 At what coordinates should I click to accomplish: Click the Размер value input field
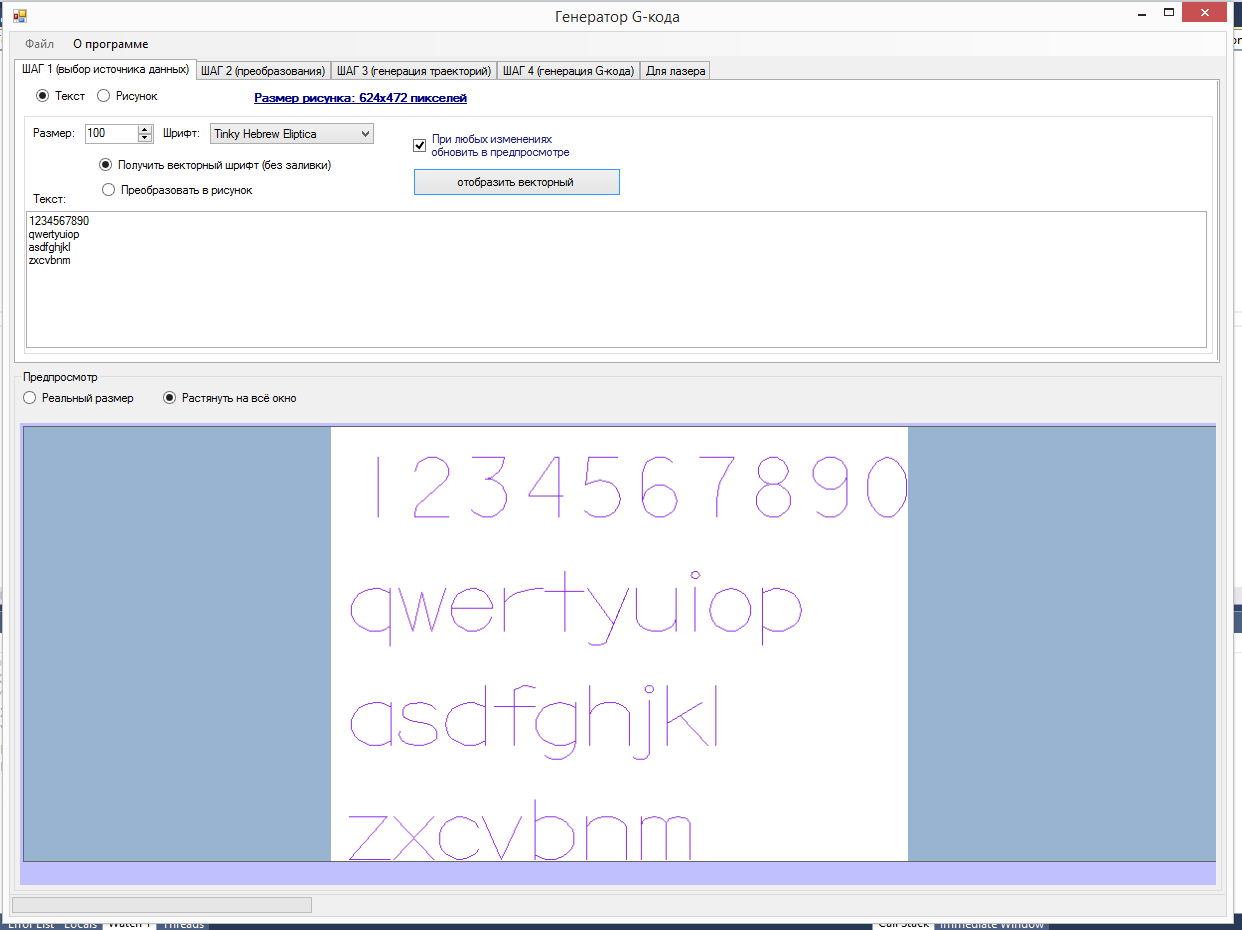click(x=111, y=133)
